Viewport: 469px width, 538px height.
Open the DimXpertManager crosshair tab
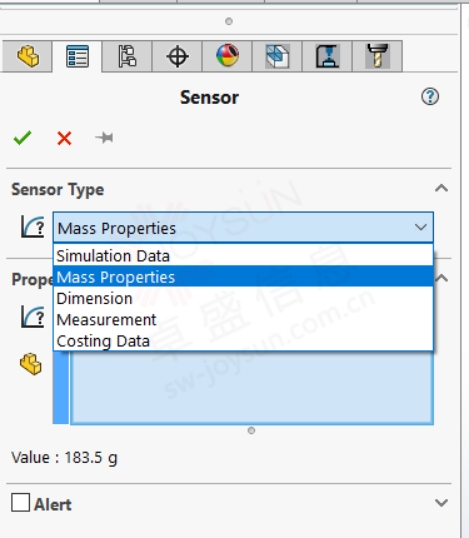[x=177, y=56]
